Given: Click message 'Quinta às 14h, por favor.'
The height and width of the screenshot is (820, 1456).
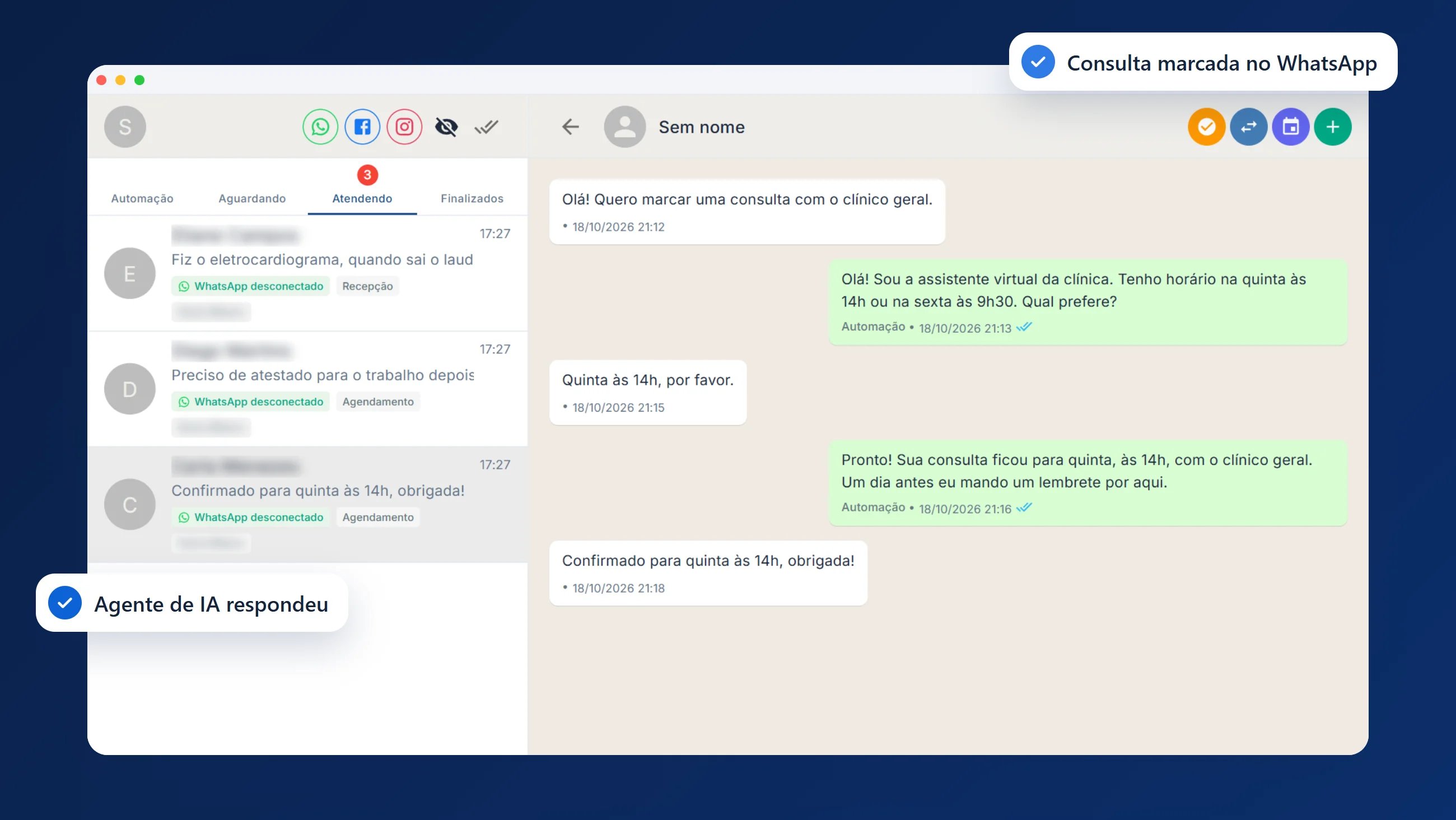Looking at the screenshot, I should [648, 393].
